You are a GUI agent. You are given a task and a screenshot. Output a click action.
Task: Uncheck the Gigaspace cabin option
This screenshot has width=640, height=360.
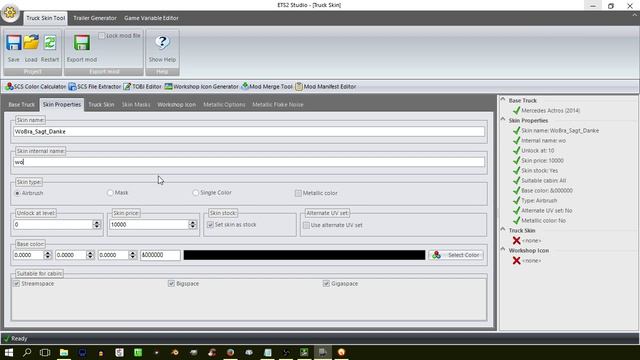coord(326,284)
